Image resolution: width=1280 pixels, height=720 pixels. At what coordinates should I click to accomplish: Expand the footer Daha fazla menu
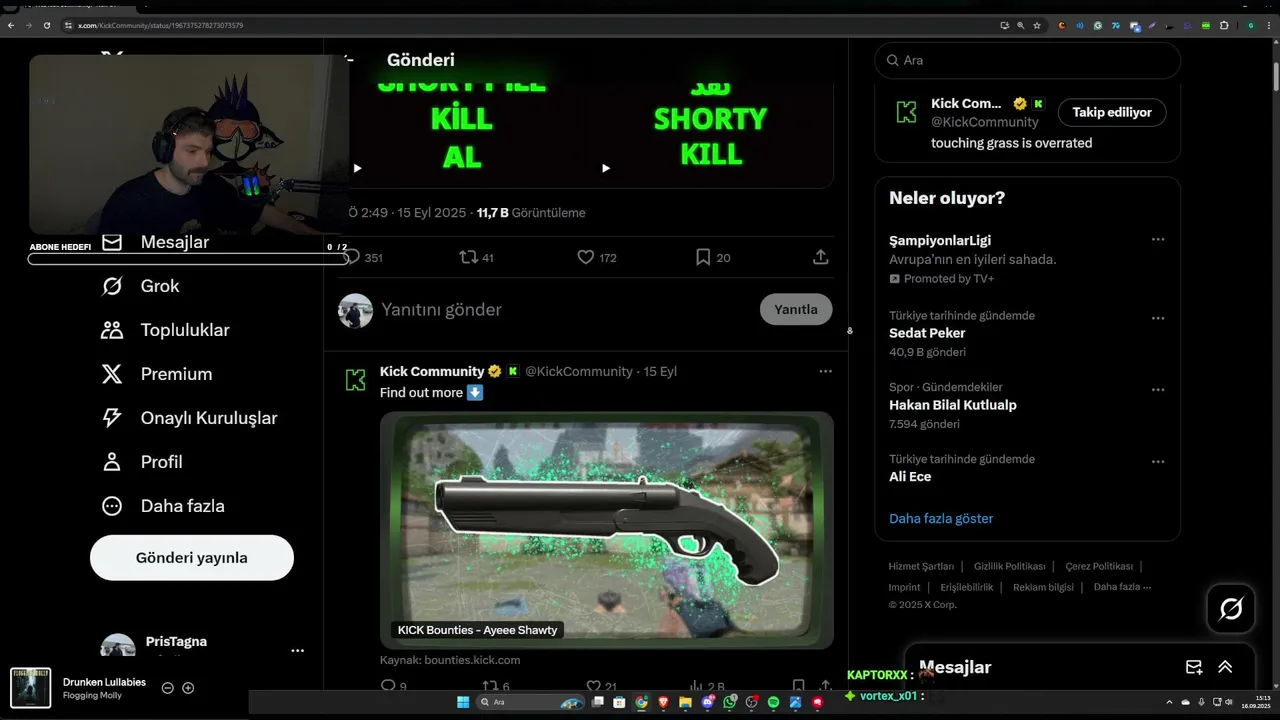[1122, 587]
